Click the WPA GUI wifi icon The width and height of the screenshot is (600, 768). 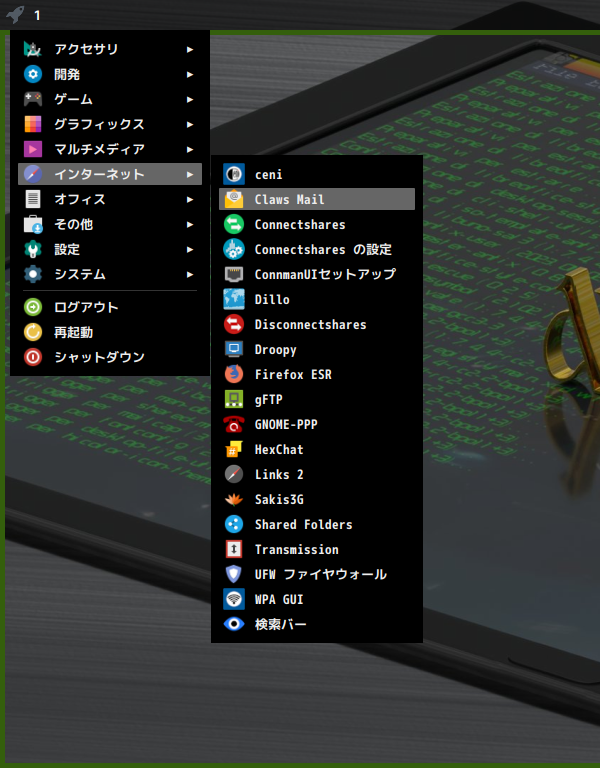pos(234,599)
